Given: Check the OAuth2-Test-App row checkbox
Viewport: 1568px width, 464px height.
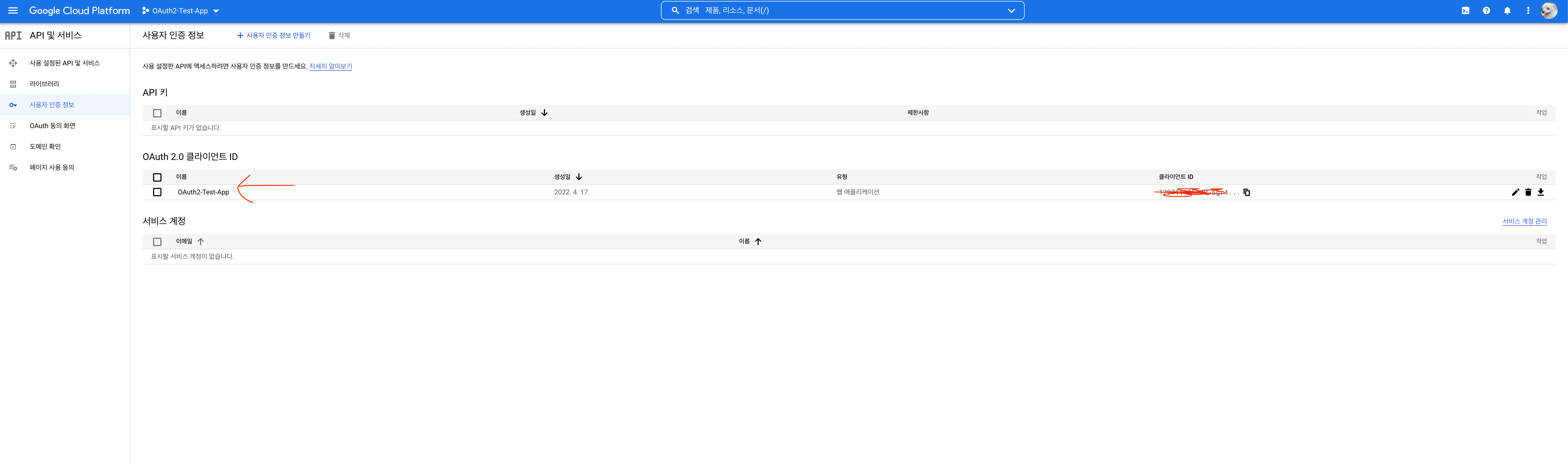Looking at the screenshot, I should point(157,192).
